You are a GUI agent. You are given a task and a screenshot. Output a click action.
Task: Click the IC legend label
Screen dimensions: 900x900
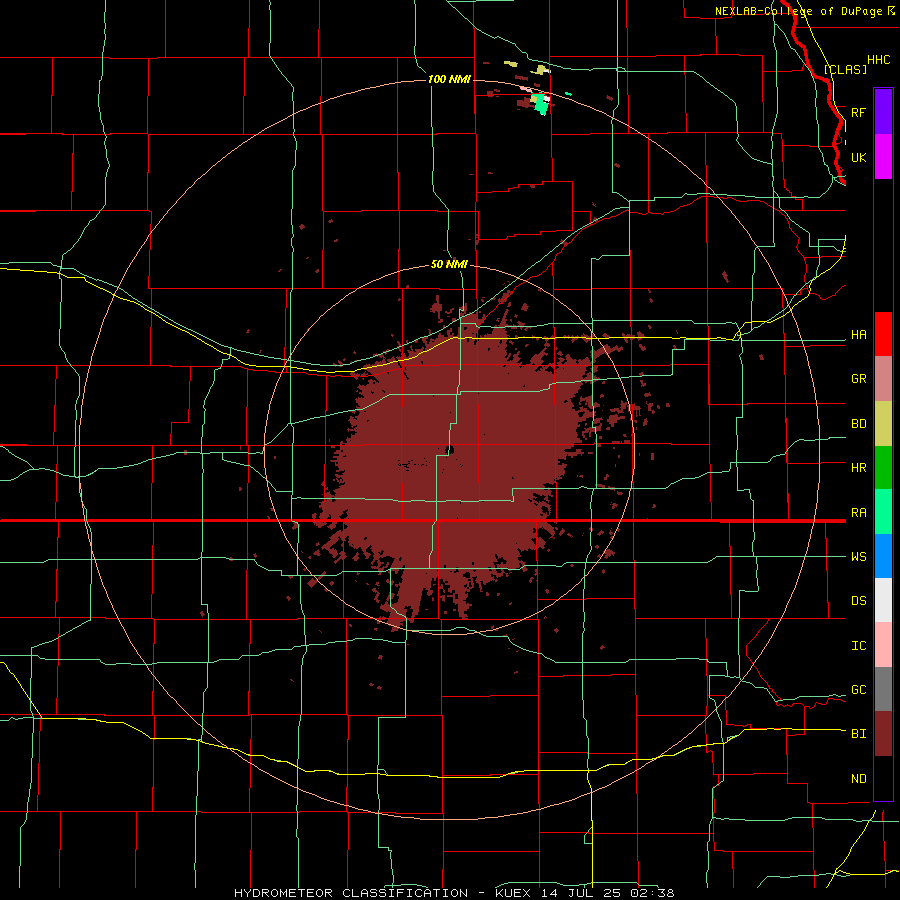click(858, 646)
